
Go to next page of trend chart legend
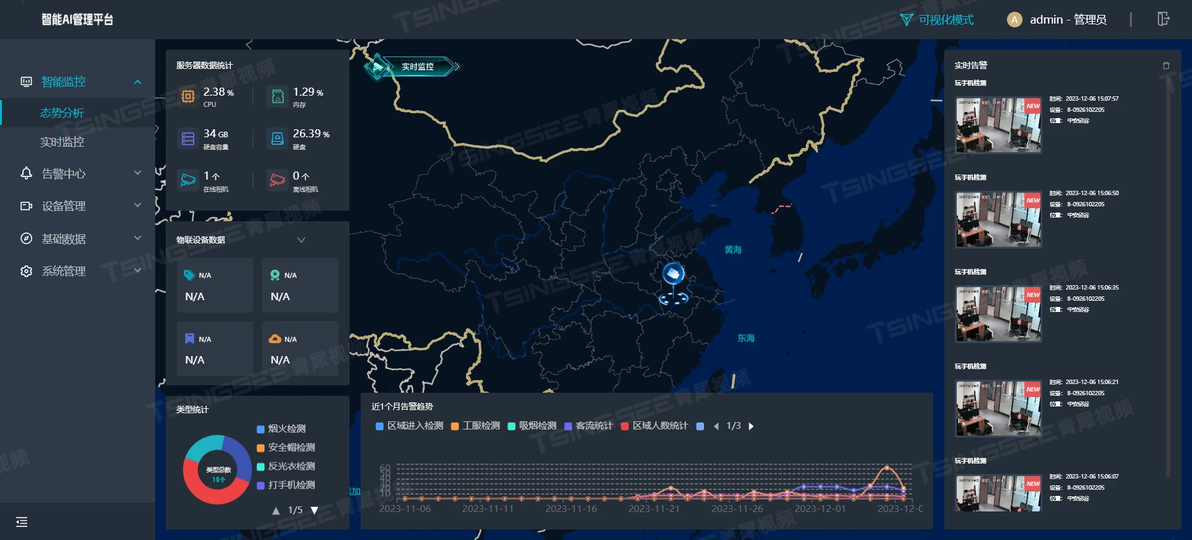752,426
